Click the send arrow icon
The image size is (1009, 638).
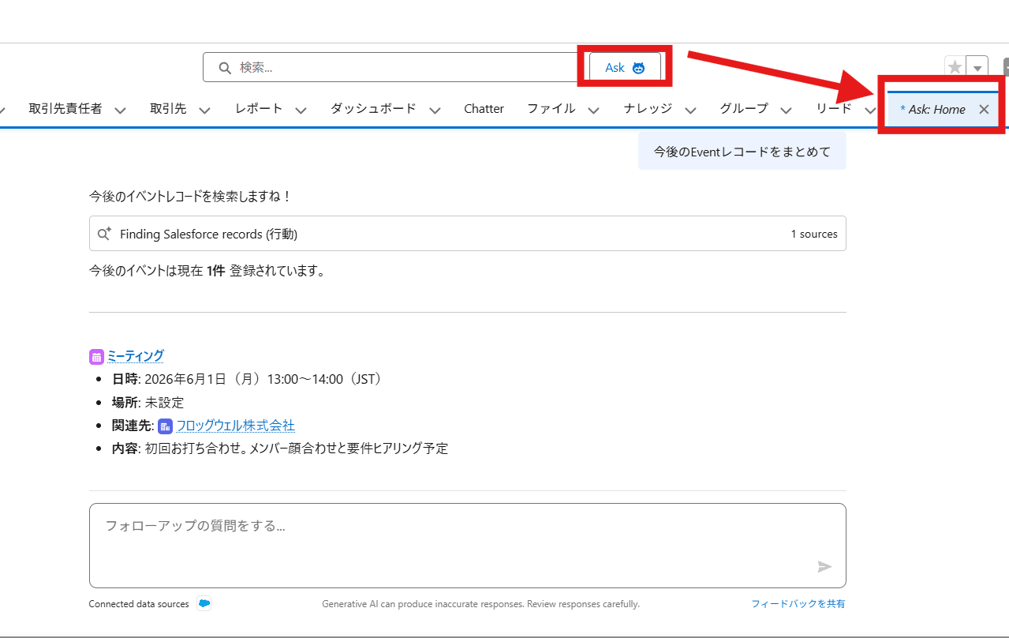point(824,567)
